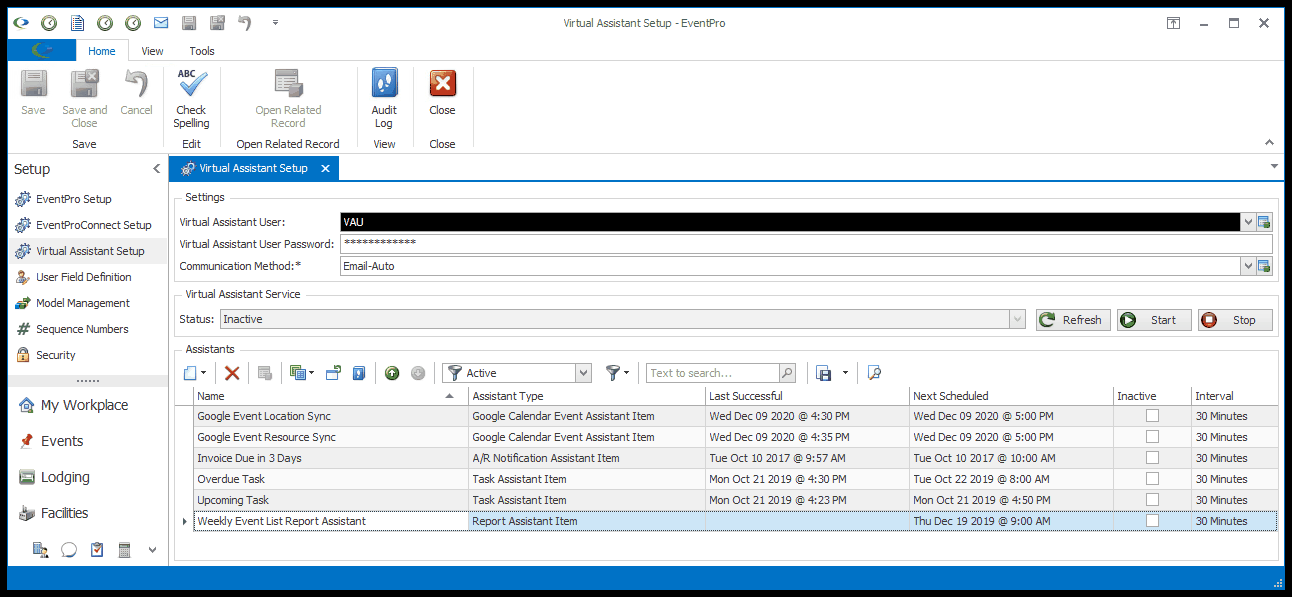Click the lookup icon beside Virtual Assistant User
The height and width of the screenshot is (597, 1292).
[x=1264, y=222]
